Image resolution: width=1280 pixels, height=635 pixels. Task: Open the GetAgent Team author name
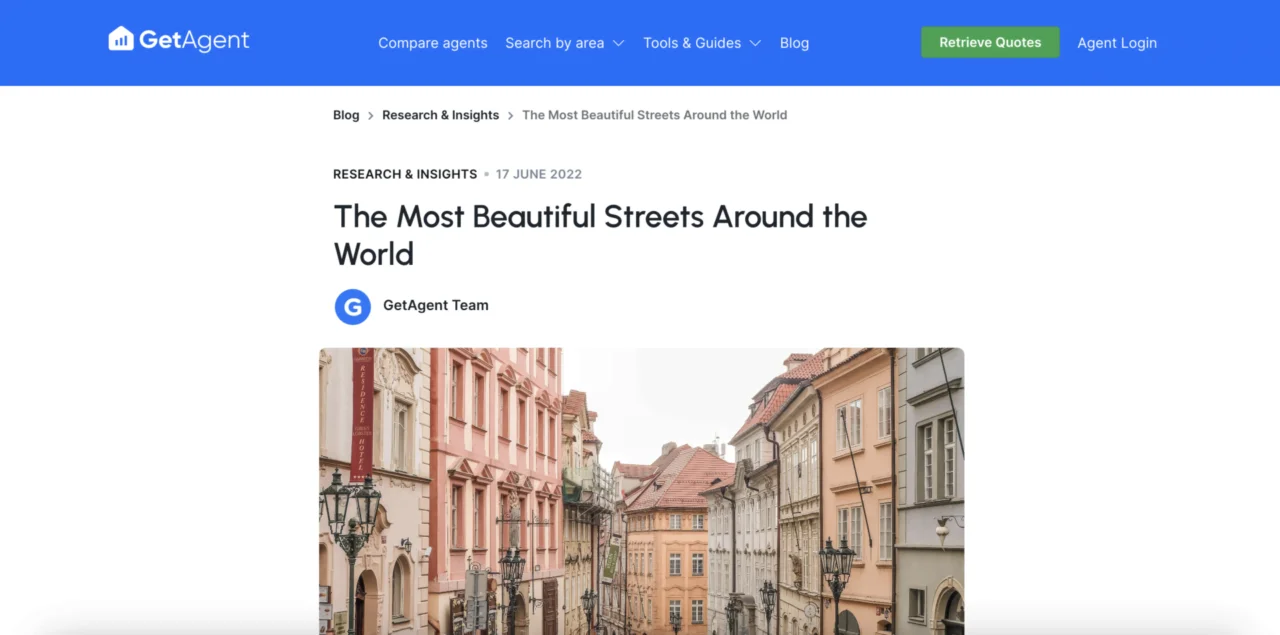click(x=436, y=305)
